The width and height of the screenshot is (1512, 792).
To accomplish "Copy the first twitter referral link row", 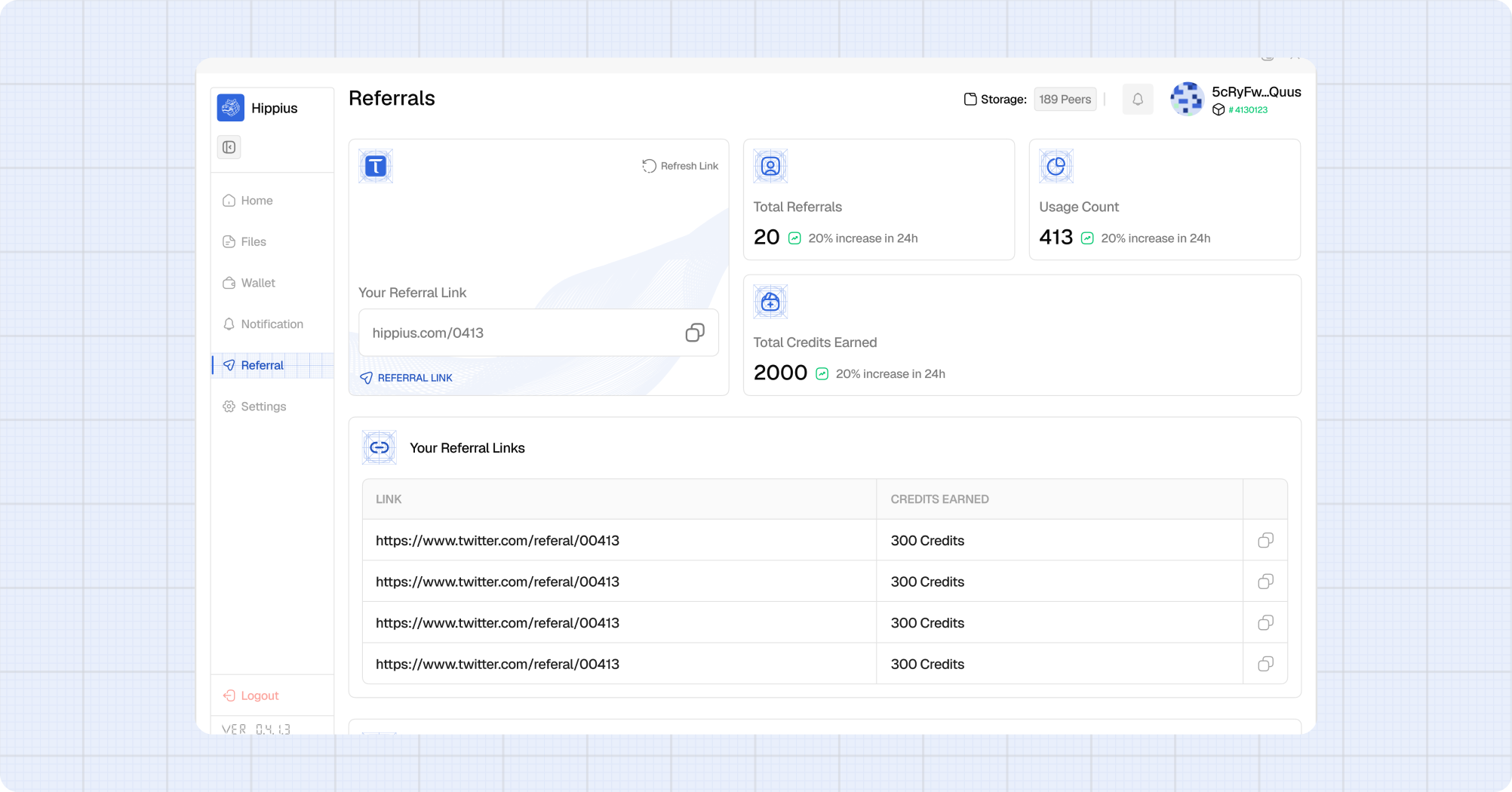I will [1266, 540].
